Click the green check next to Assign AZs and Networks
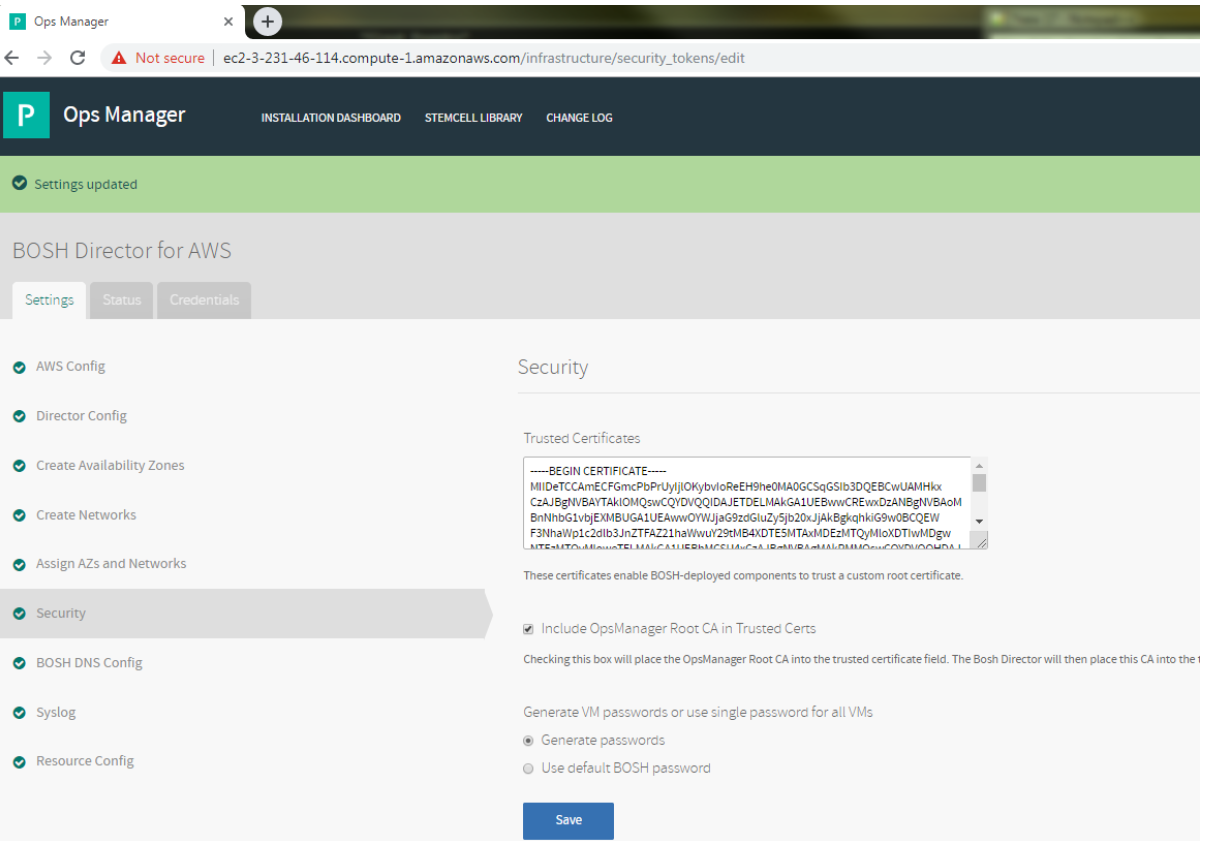 coord(19,564)
